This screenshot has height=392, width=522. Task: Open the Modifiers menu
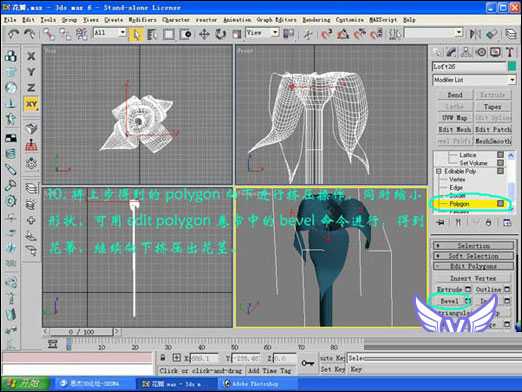[142, 20]
